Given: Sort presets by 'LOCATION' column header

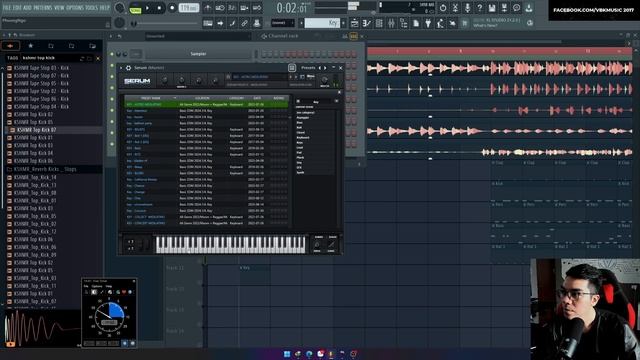Looking at the screenshot, I should [x=202, y=98].
